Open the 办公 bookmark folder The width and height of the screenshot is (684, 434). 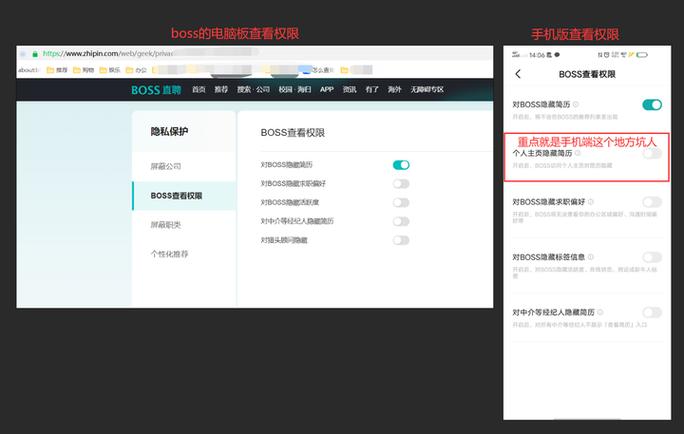(136, 70)
